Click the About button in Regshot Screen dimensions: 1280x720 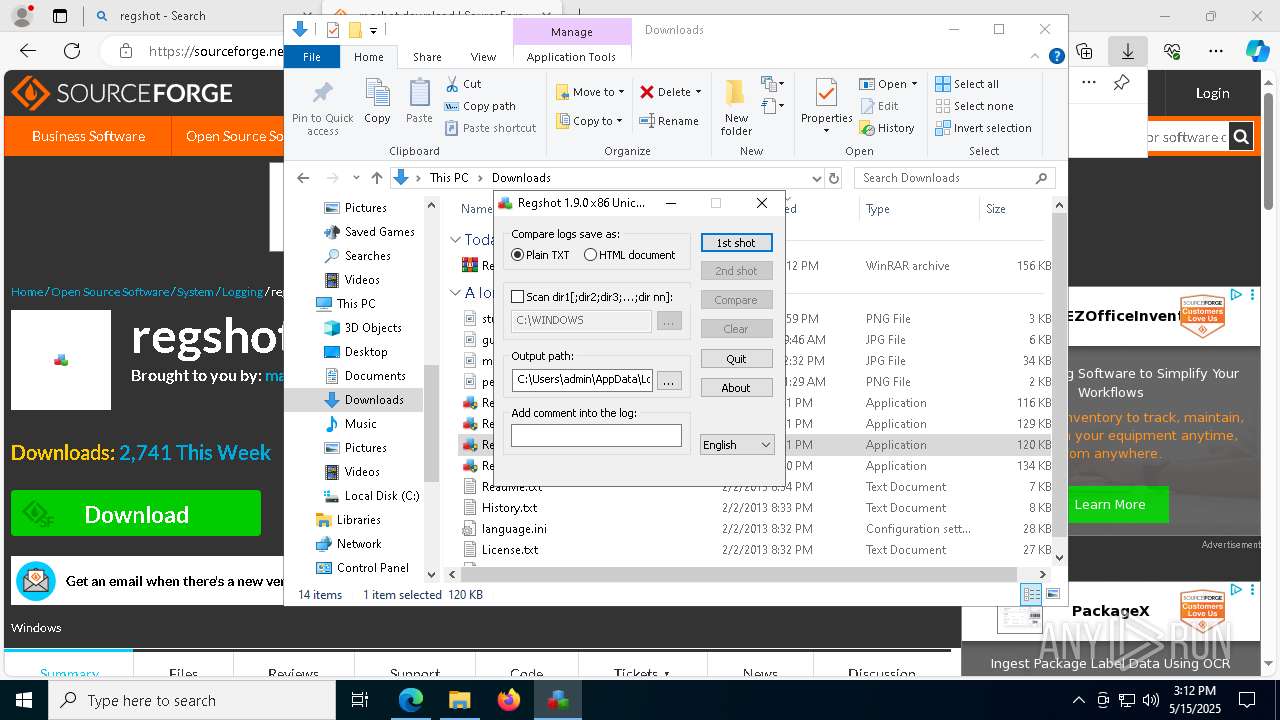pos(736,388)
